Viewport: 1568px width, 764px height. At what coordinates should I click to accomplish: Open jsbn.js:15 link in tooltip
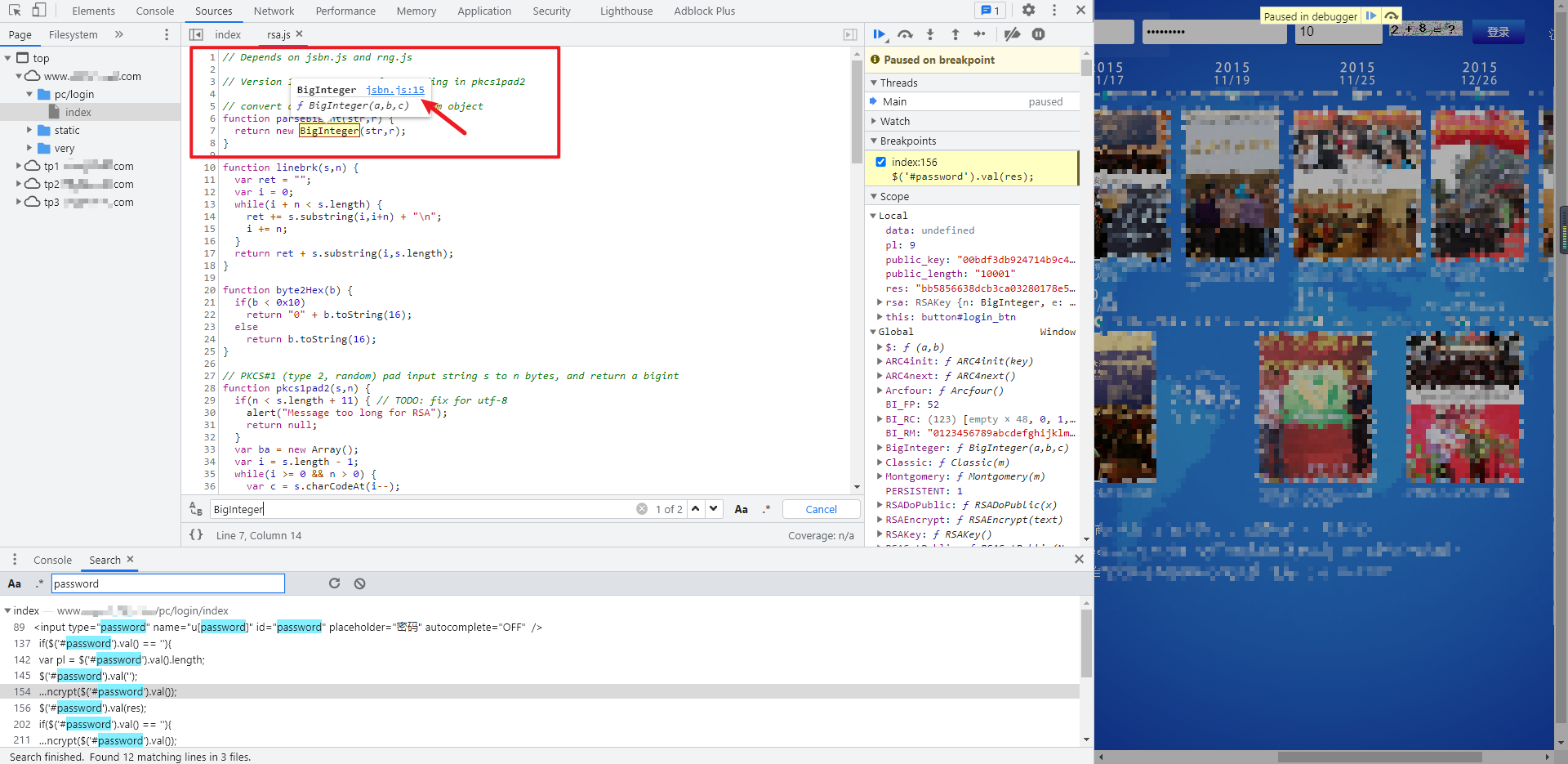click(395, 90)
